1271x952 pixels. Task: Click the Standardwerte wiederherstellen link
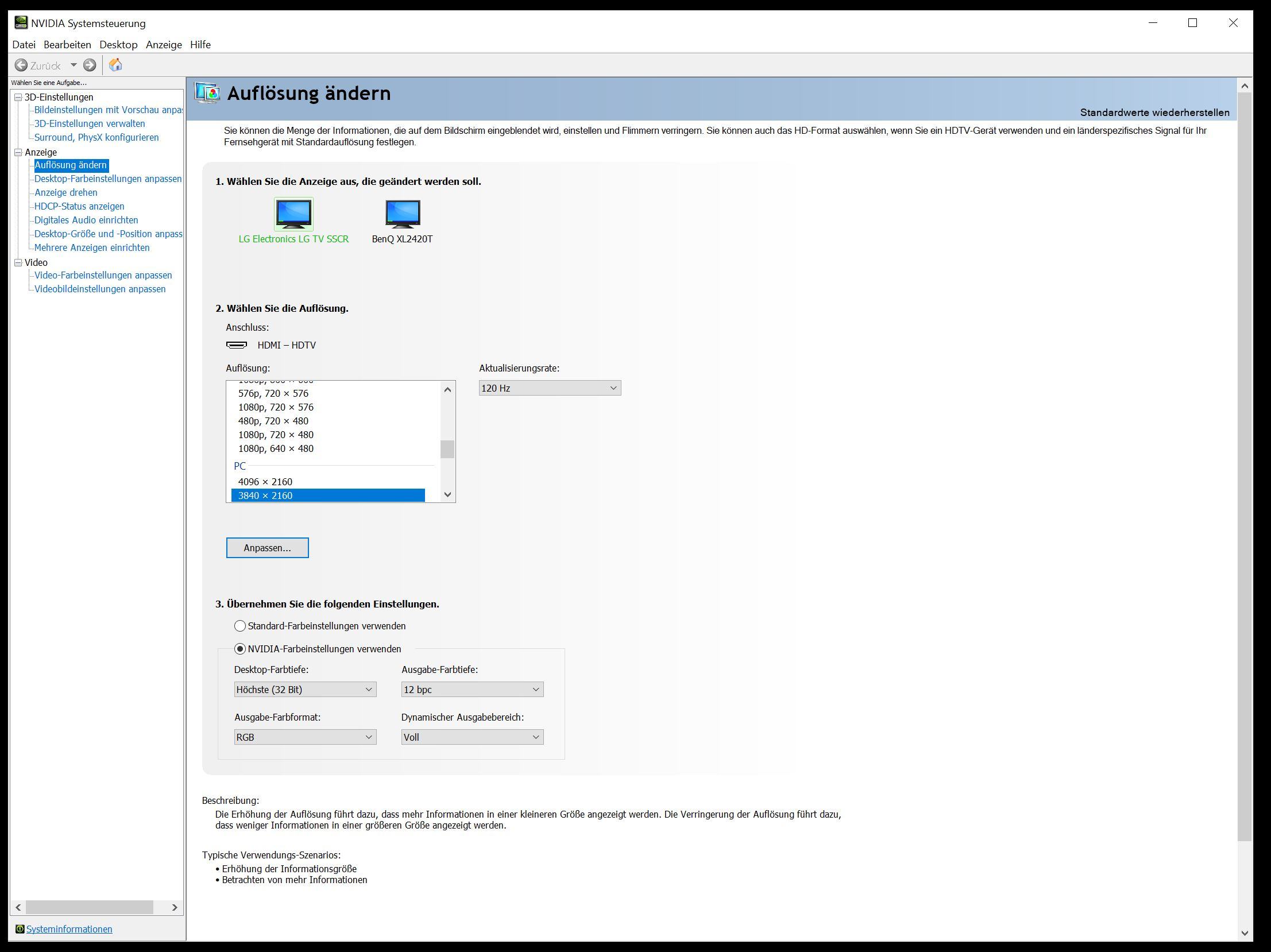pyautogui.click(x=1154, y=113)
